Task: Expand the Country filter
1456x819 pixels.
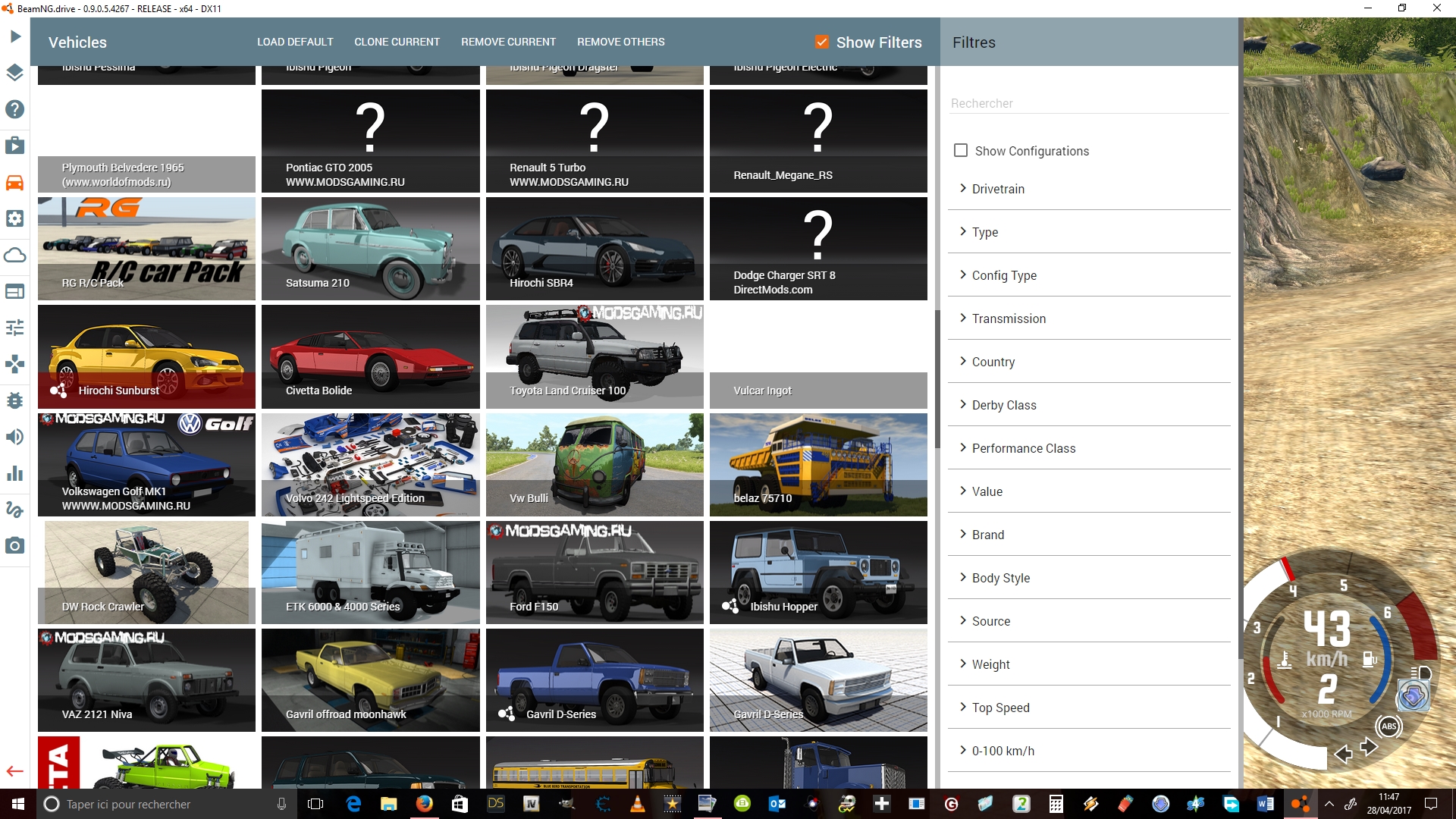Action: (1089, 362)
